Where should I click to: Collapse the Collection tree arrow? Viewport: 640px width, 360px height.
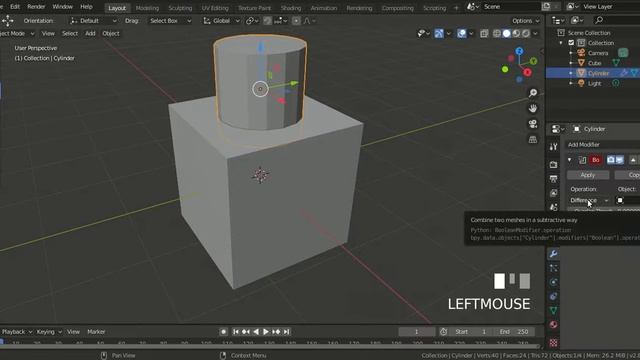coord(560,43)
